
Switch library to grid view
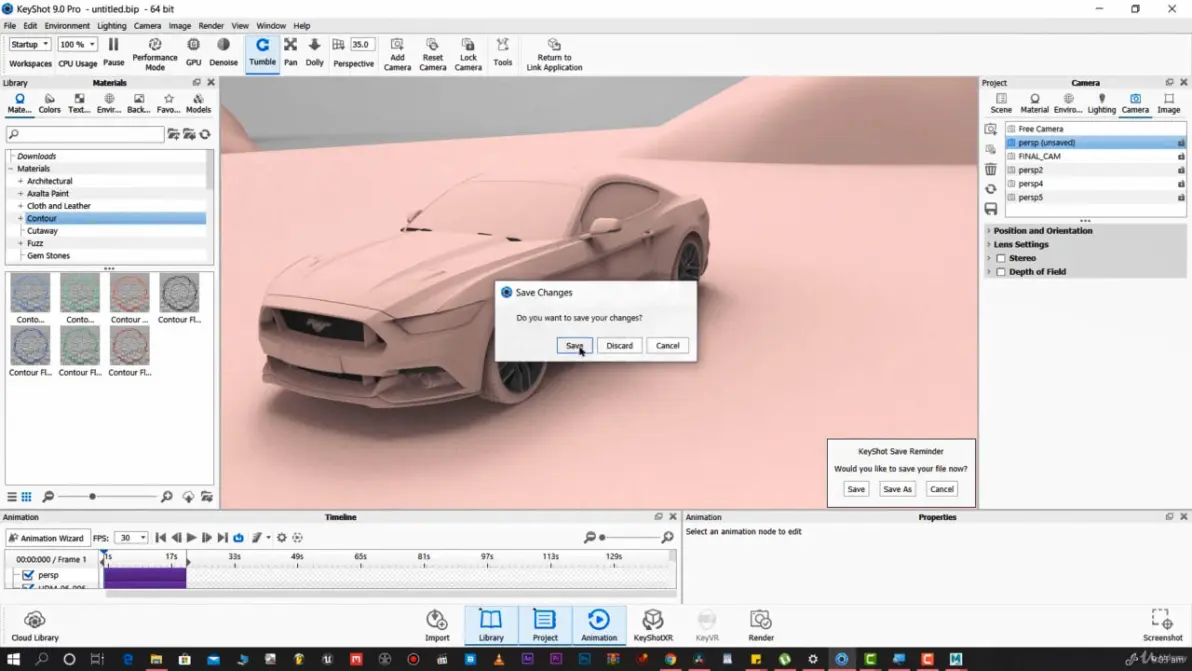tap(27, 497)
